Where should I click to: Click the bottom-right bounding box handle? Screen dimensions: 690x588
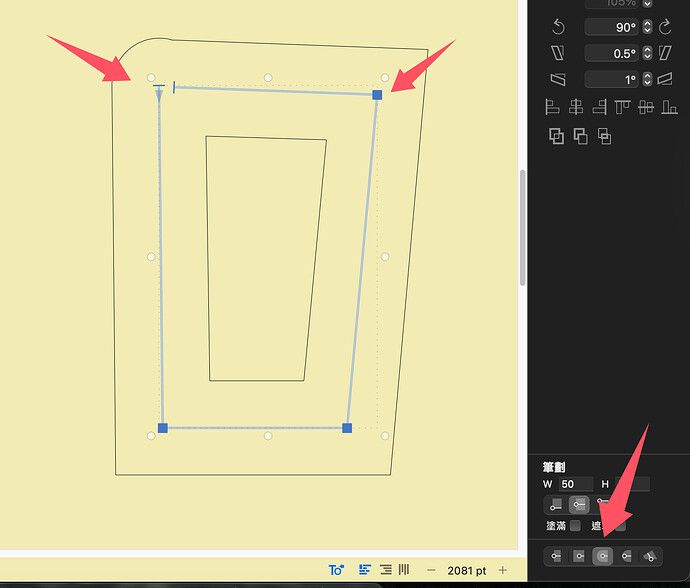[x=385, y=436]
